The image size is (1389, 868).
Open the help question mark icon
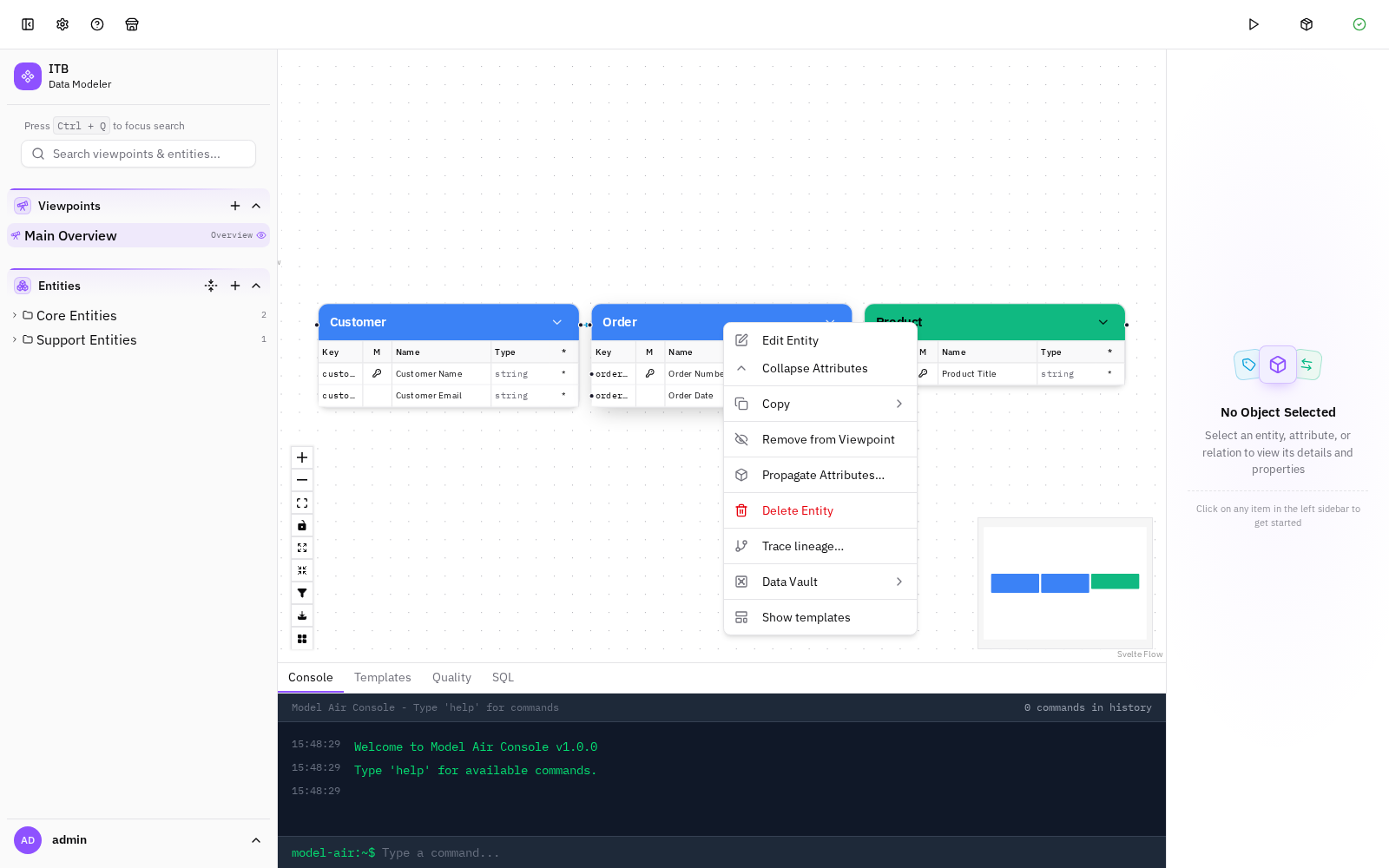coord(97,24)
